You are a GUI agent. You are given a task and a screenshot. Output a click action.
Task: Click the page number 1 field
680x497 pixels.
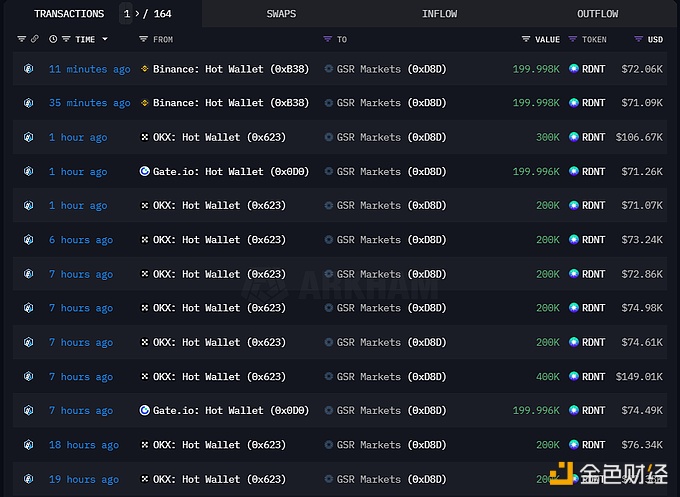tap(126, 14)
